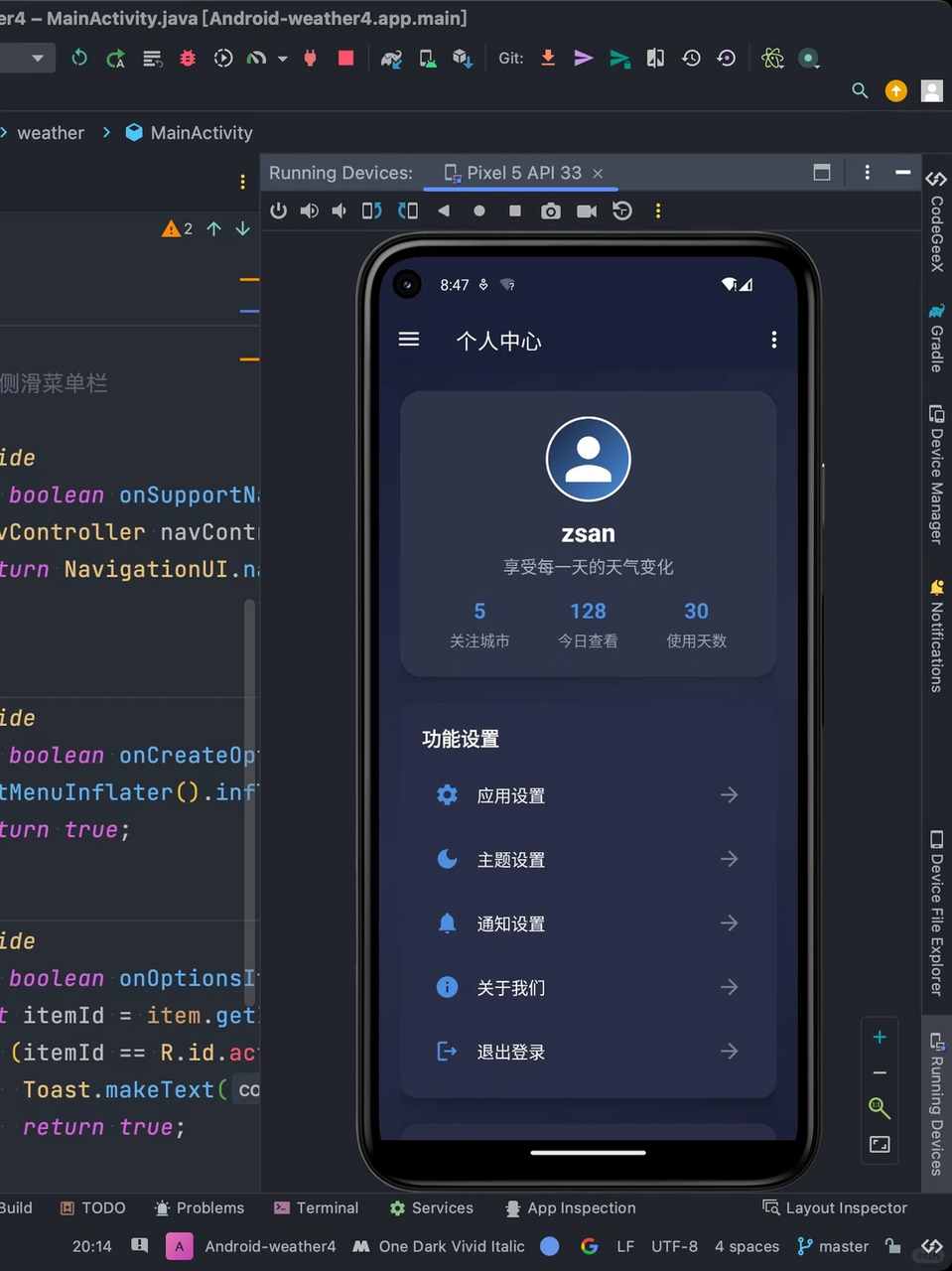
Task: Expand the Profiler dropdown arrow
Action: (283, 59)
